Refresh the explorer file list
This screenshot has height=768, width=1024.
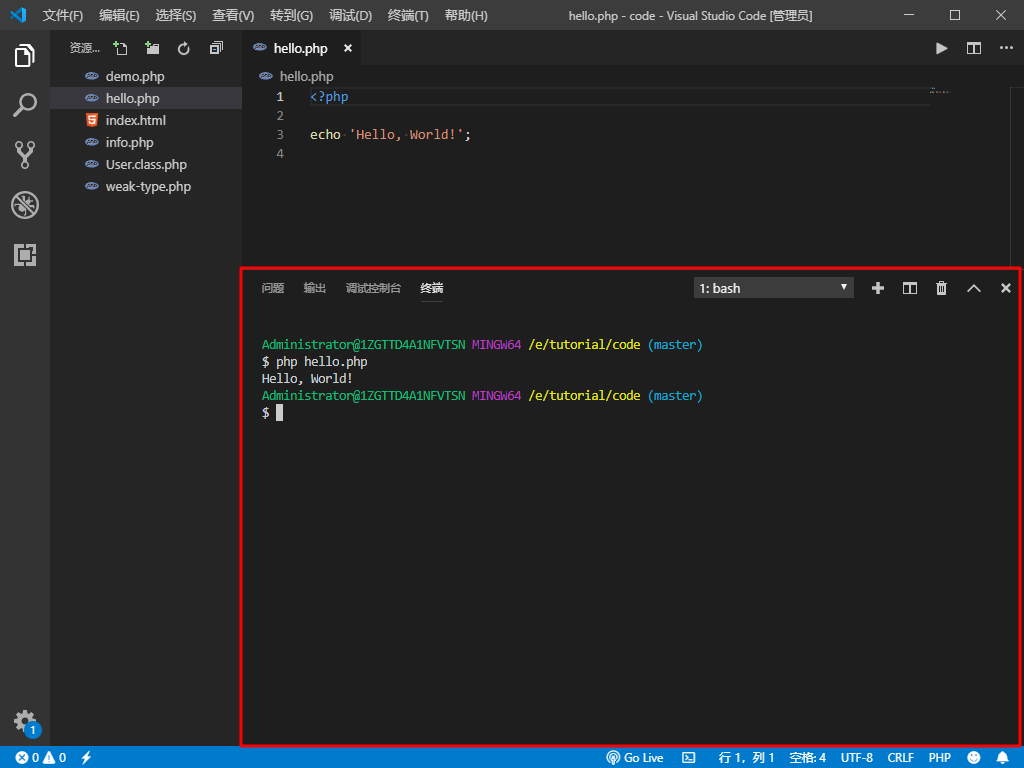point(184,48)
